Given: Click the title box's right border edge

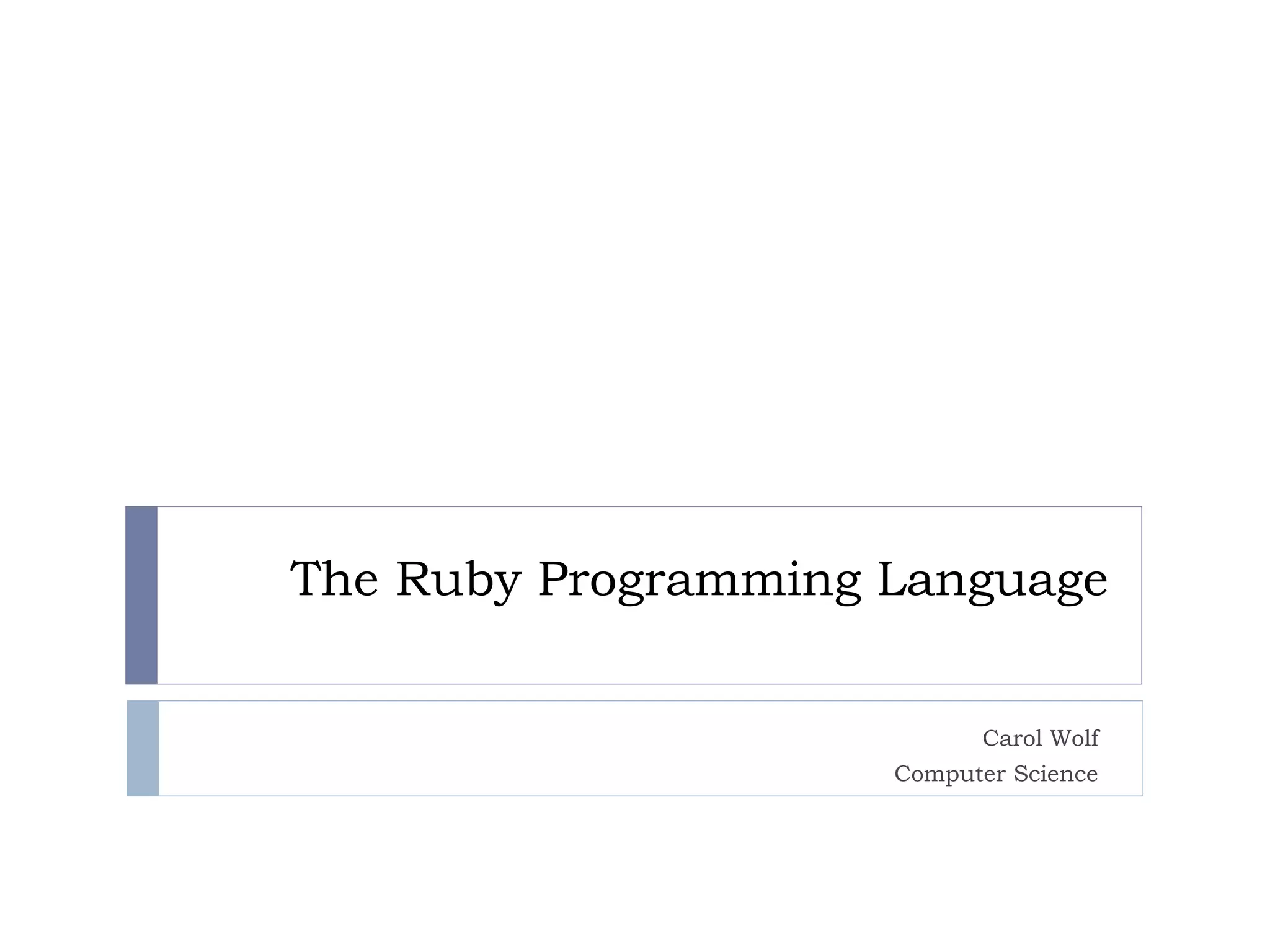Looking at the screenshot, I should [x=1142, y=595].
